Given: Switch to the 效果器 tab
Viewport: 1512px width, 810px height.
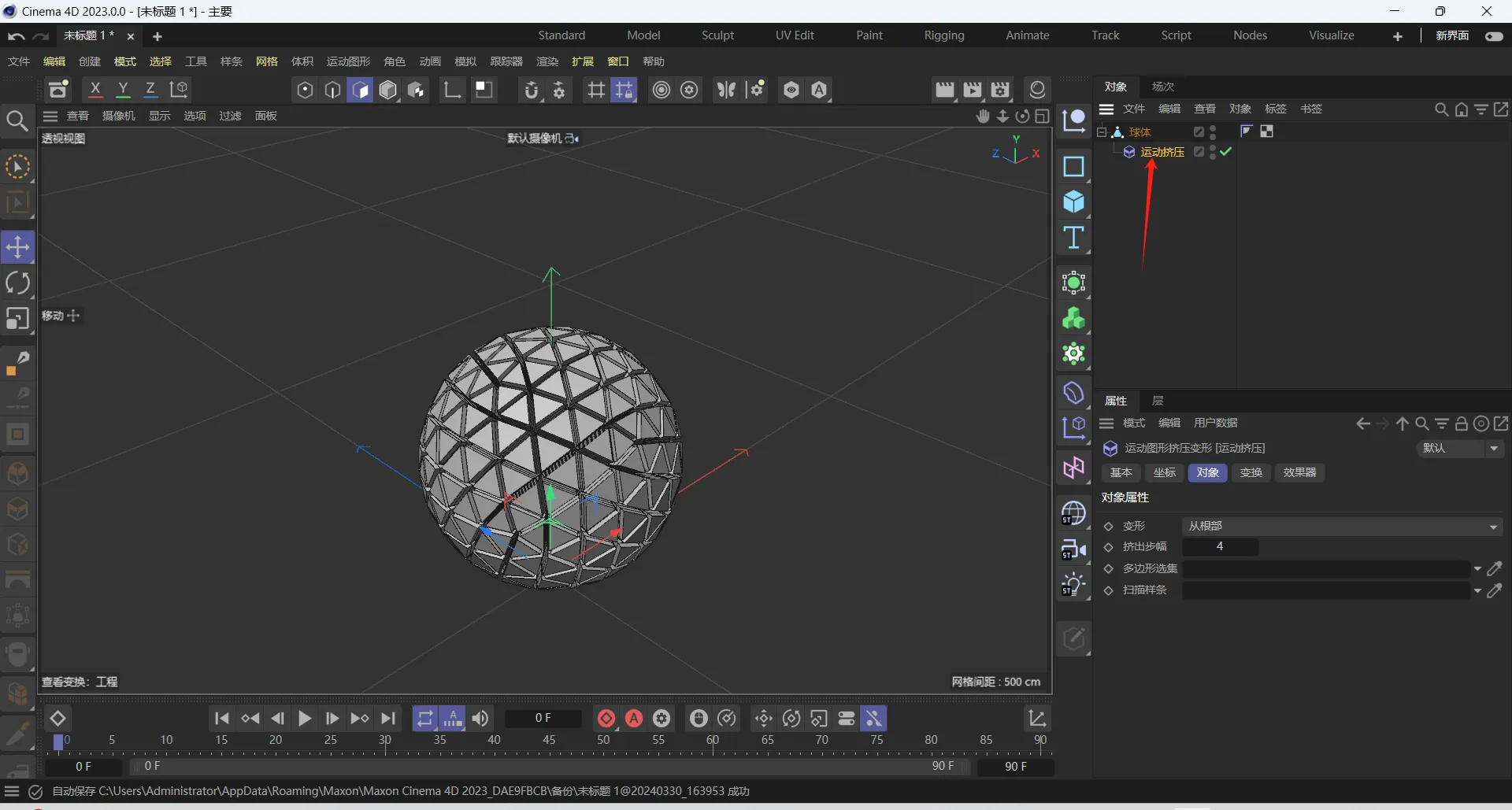Looking at the screenshot, I should 1299,472.
